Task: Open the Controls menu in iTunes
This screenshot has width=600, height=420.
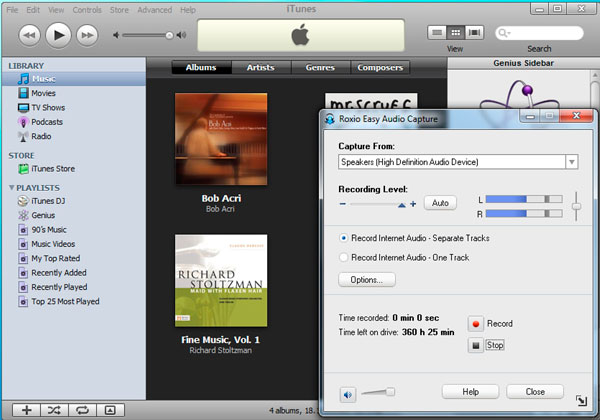Action: [87, 10]
